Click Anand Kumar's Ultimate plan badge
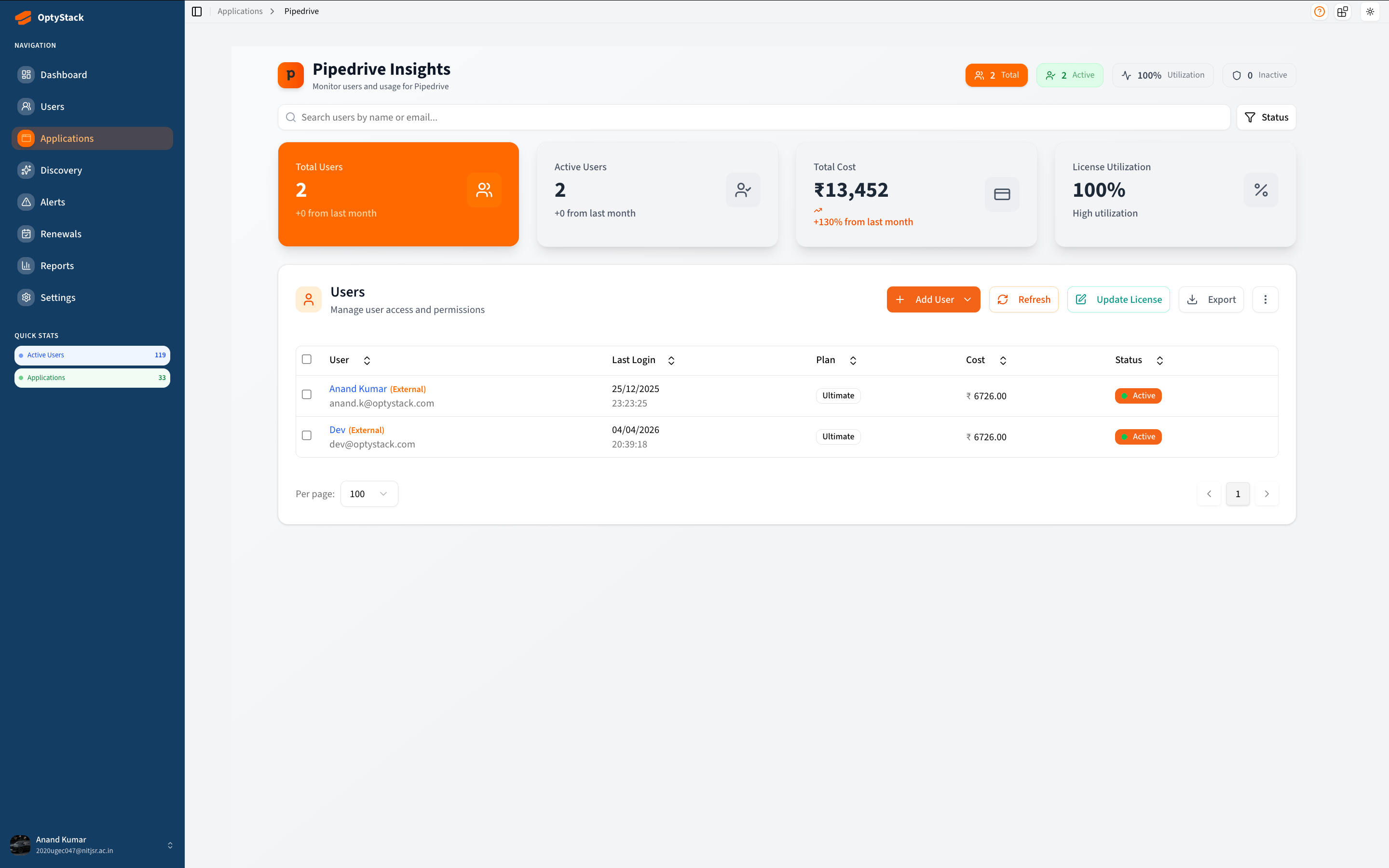The height and width of the screenshot is (868, 1389). click(x=838, y=395)
